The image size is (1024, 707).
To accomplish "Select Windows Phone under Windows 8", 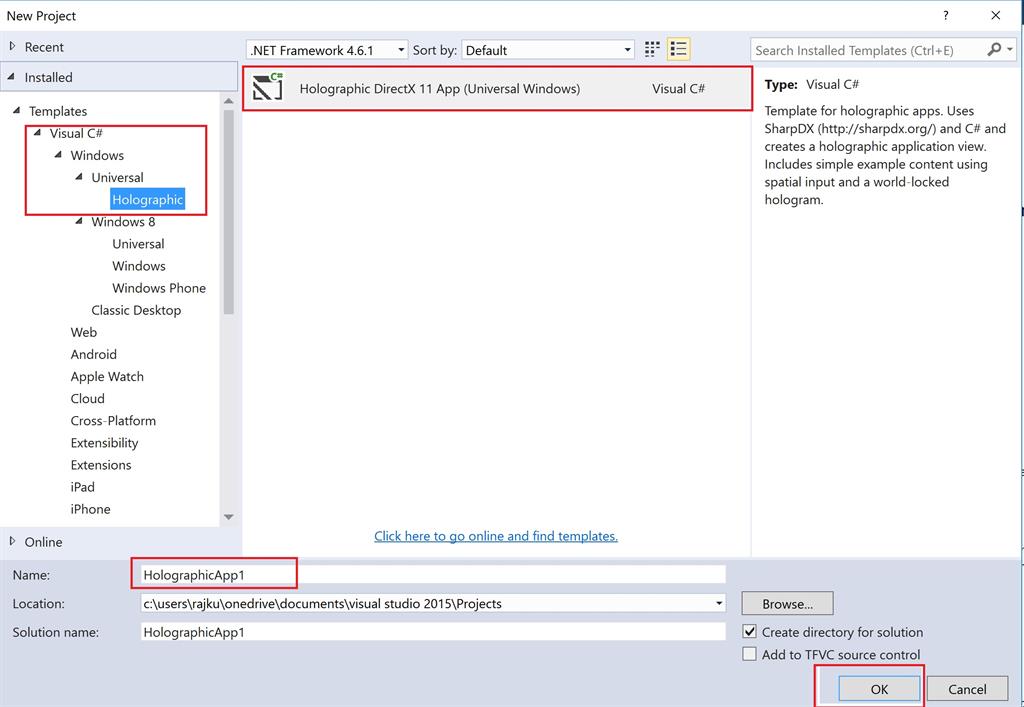I will pyautogui.click(x=159, y=288).
